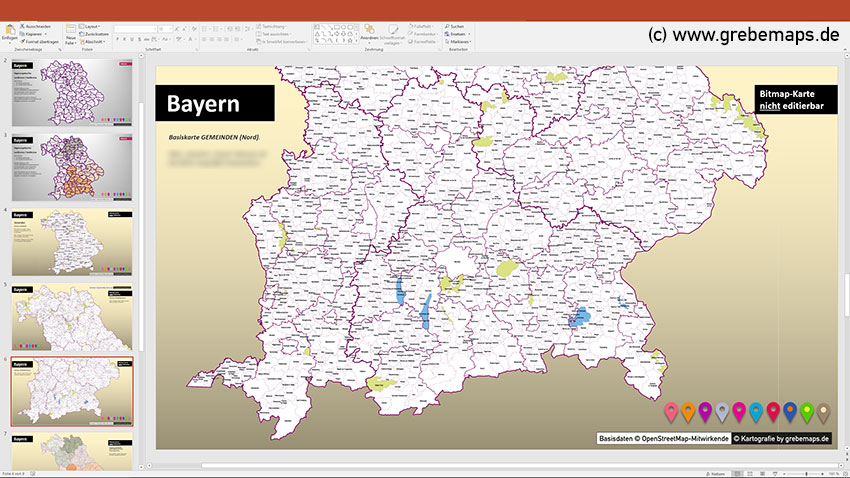The width and height of the screenshot is (850, 478).
Task: Expand the Abschnitt dropdown
Action: [x=93, y=40]
